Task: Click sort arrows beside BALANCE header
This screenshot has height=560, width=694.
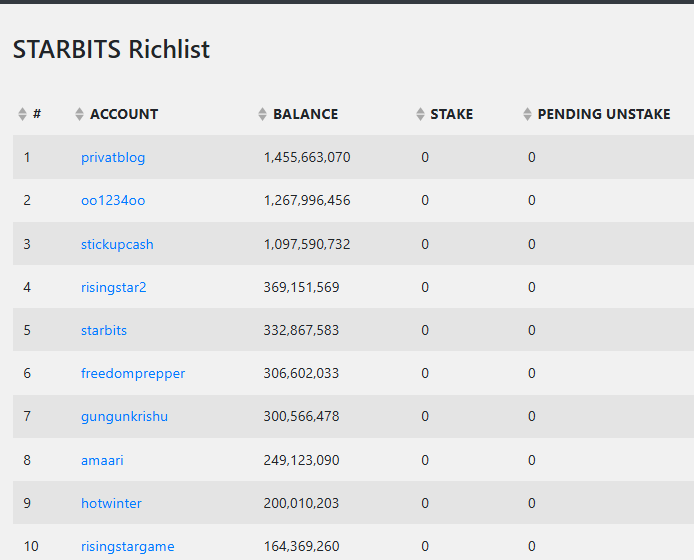Action: (262, 114)
